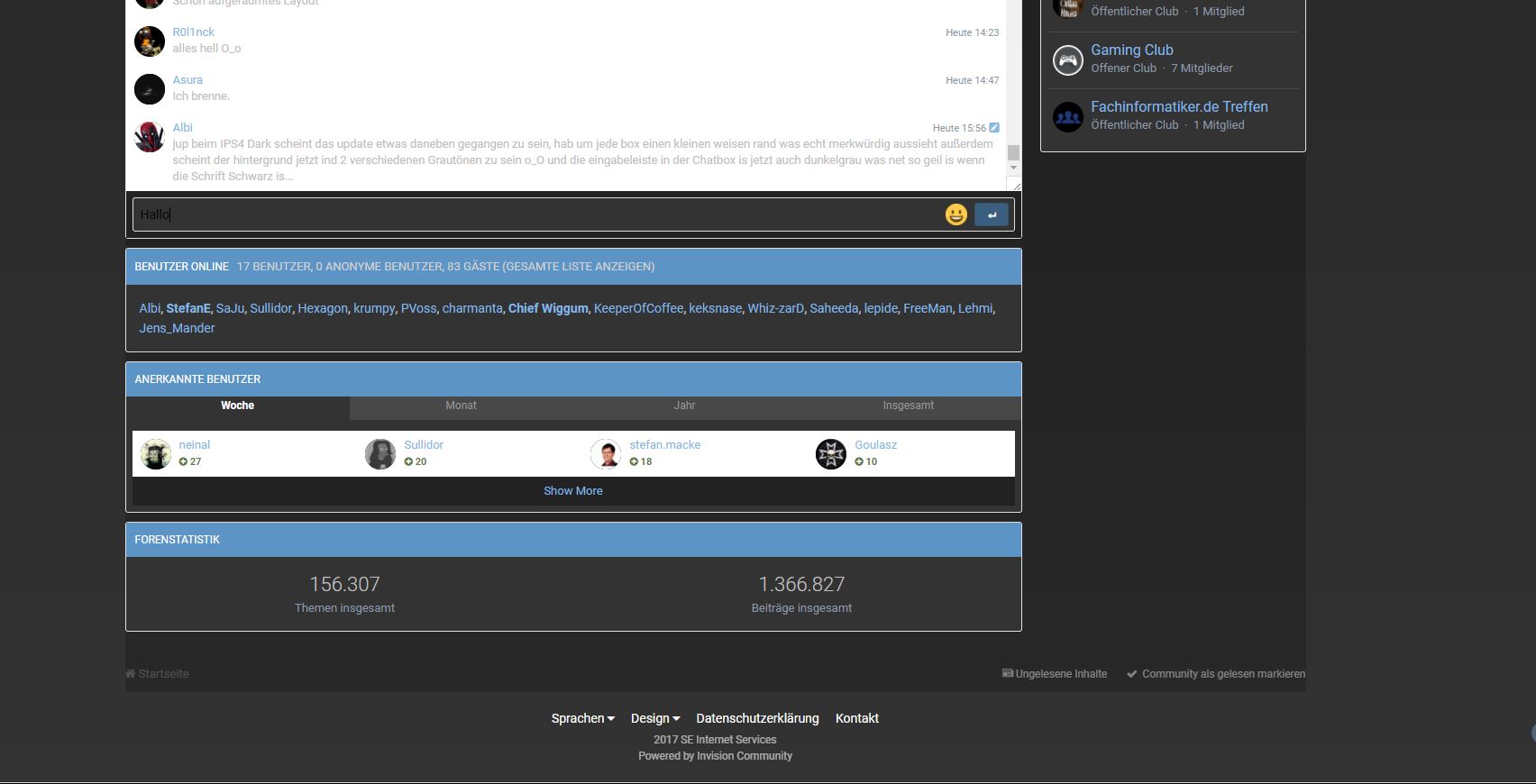Expand the Design dropdown
Image resolution: width=1536 pixels, height=784 pixels.
655,718
